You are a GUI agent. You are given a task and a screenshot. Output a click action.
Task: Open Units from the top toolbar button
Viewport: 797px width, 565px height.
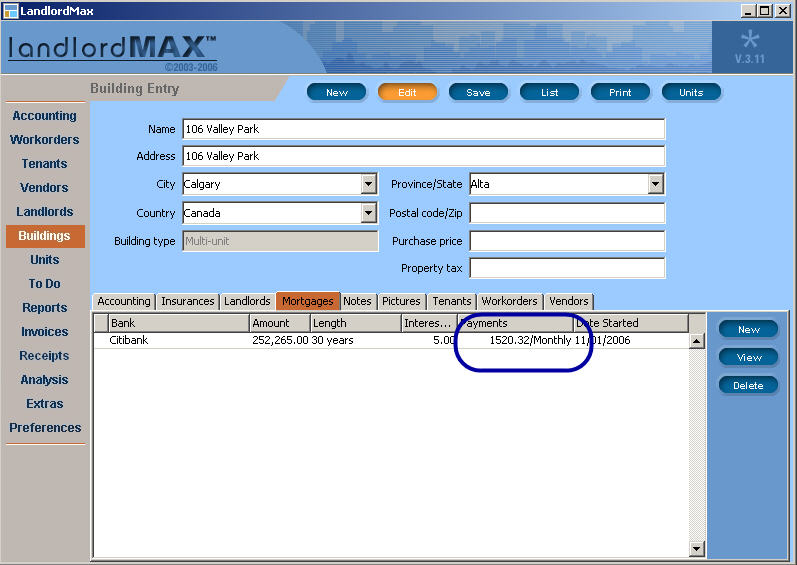tap(691, 92)
